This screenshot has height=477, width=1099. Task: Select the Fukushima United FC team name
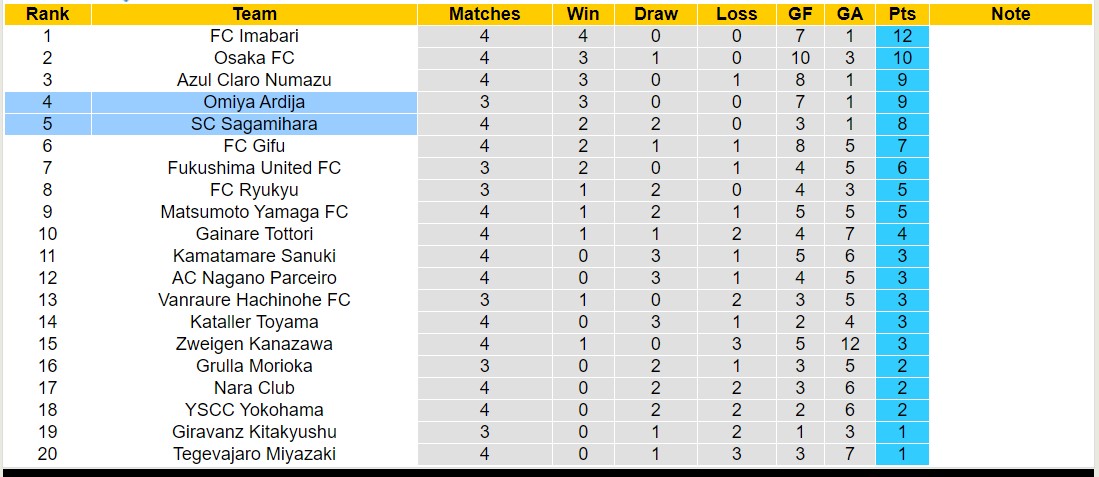254,168
